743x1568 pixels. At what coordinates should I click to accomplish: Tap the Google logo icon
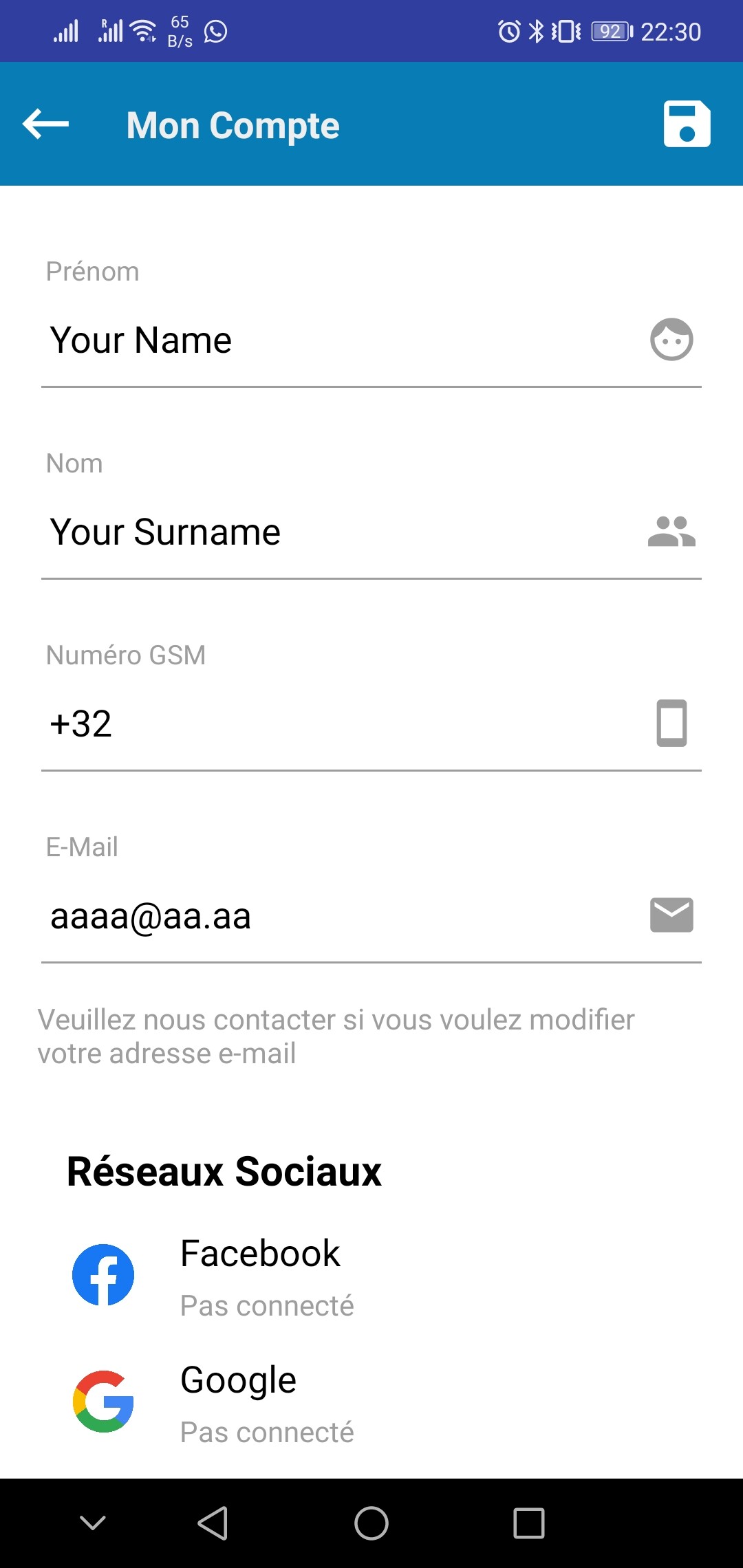point(103,1401)
